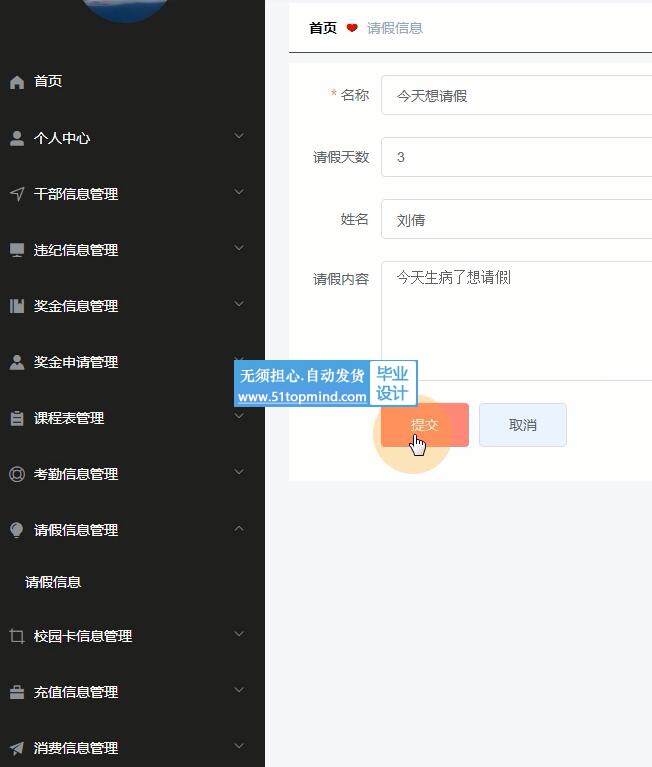The width and height of the screenshot is (652, 767).
Task: Submit the leave form with 提交
Action: [424, 425]
